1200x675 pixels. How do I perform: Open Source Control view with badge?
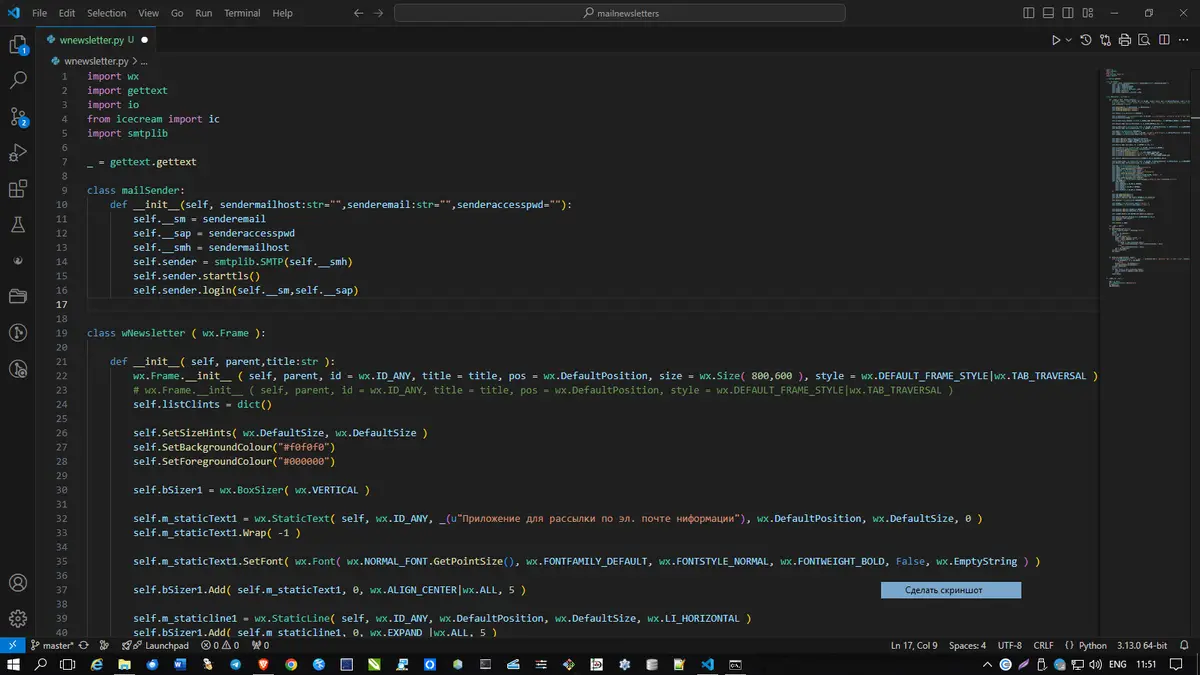tap(17, 117)
